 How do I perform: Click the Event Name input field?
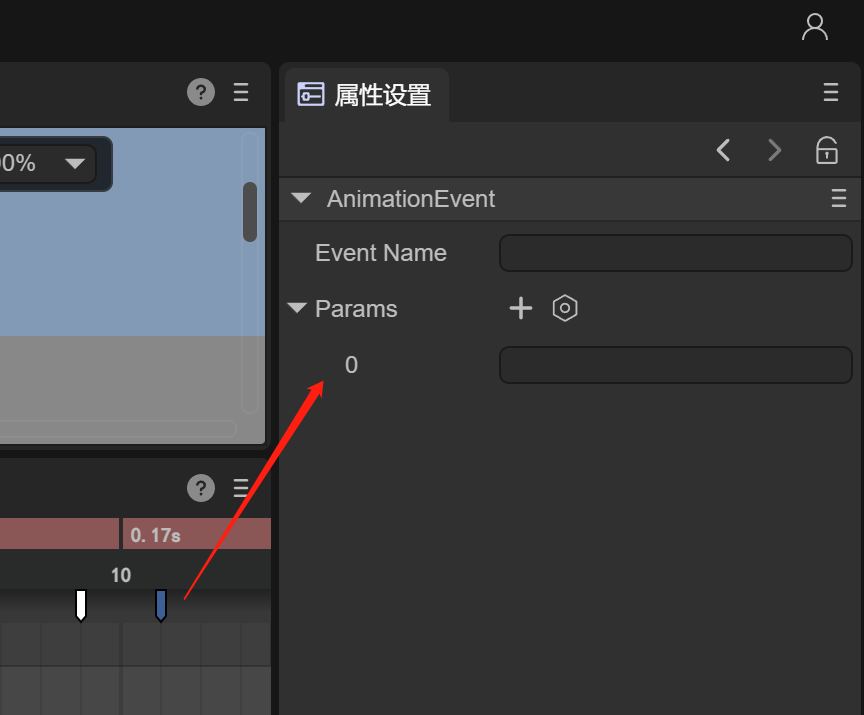675,253
